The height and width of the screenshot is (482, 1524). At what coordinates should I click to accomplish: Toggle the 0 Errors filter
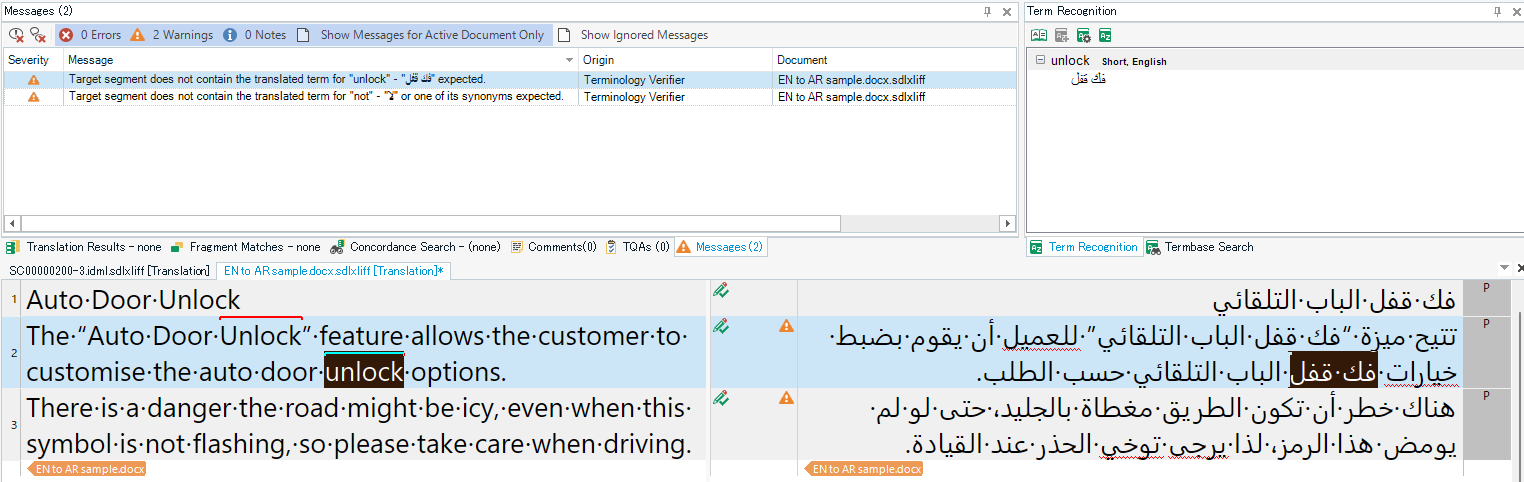click(90, 35)
